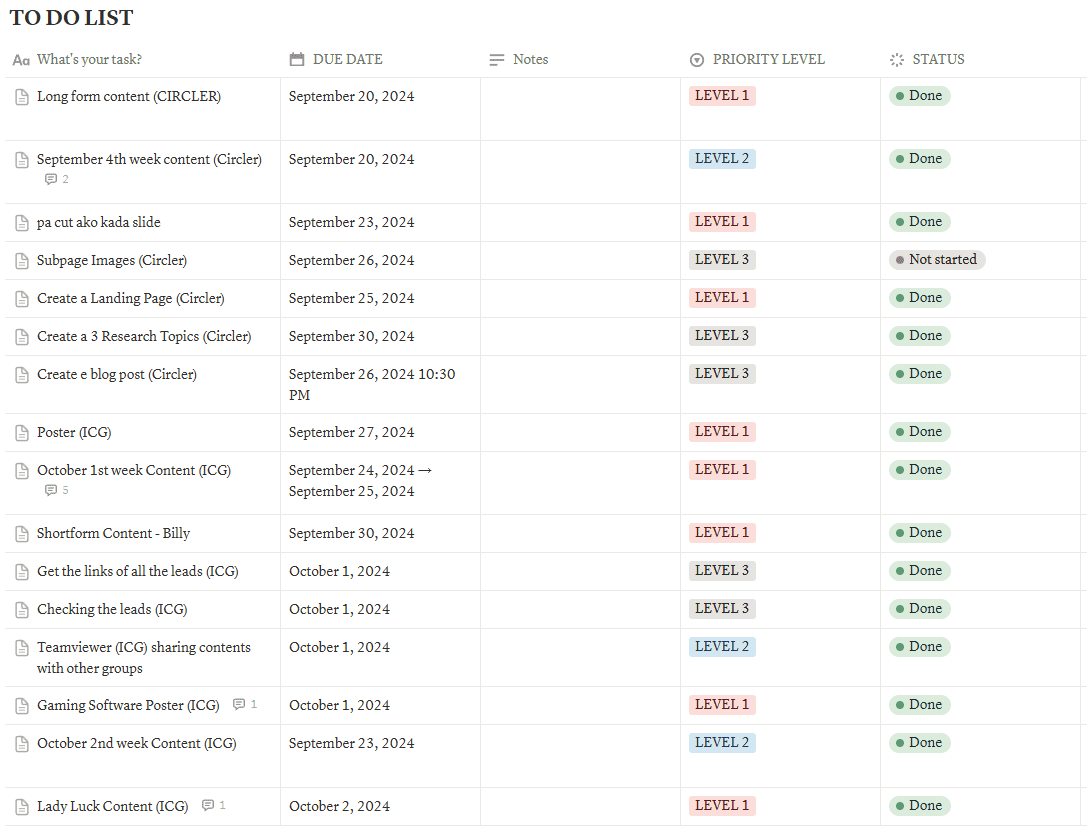Viewport: 1087px width, 826px height.
Task: Click LEVEL 3 tag for Create a 3 Research Topics
Action: point(722,336)
